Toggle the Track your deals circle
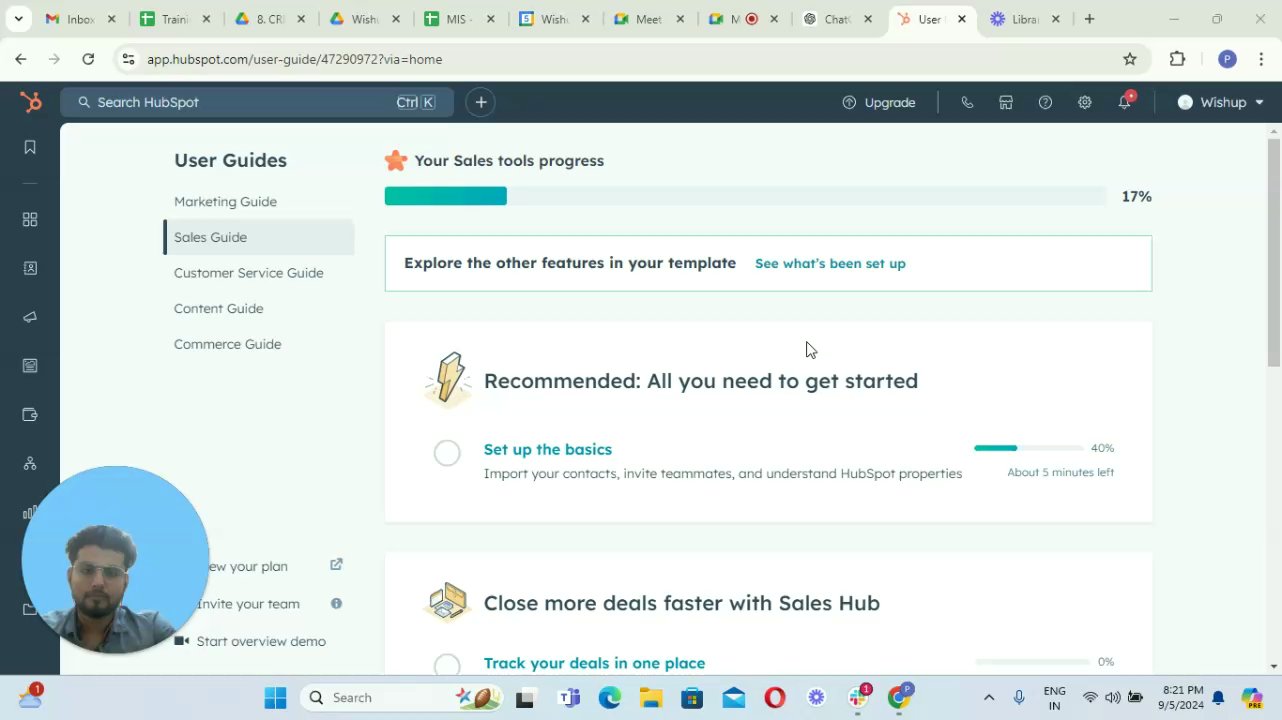Viewport: 1282px width, 720px height. 447,666
